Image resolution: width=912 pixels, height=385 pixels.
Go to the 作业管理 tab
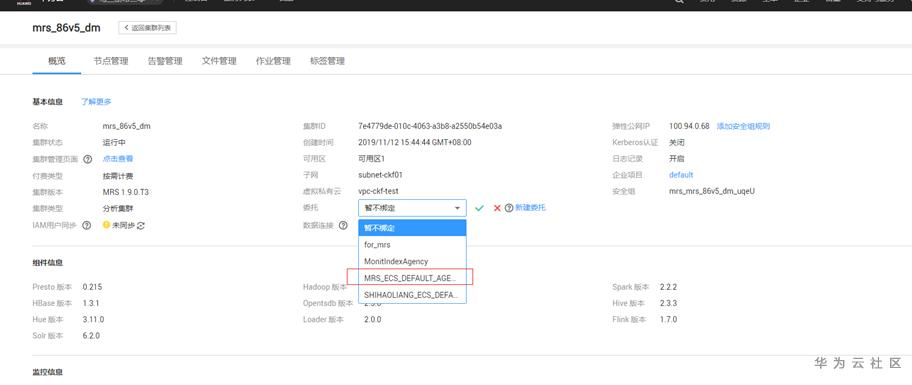(x=273, y=61)
